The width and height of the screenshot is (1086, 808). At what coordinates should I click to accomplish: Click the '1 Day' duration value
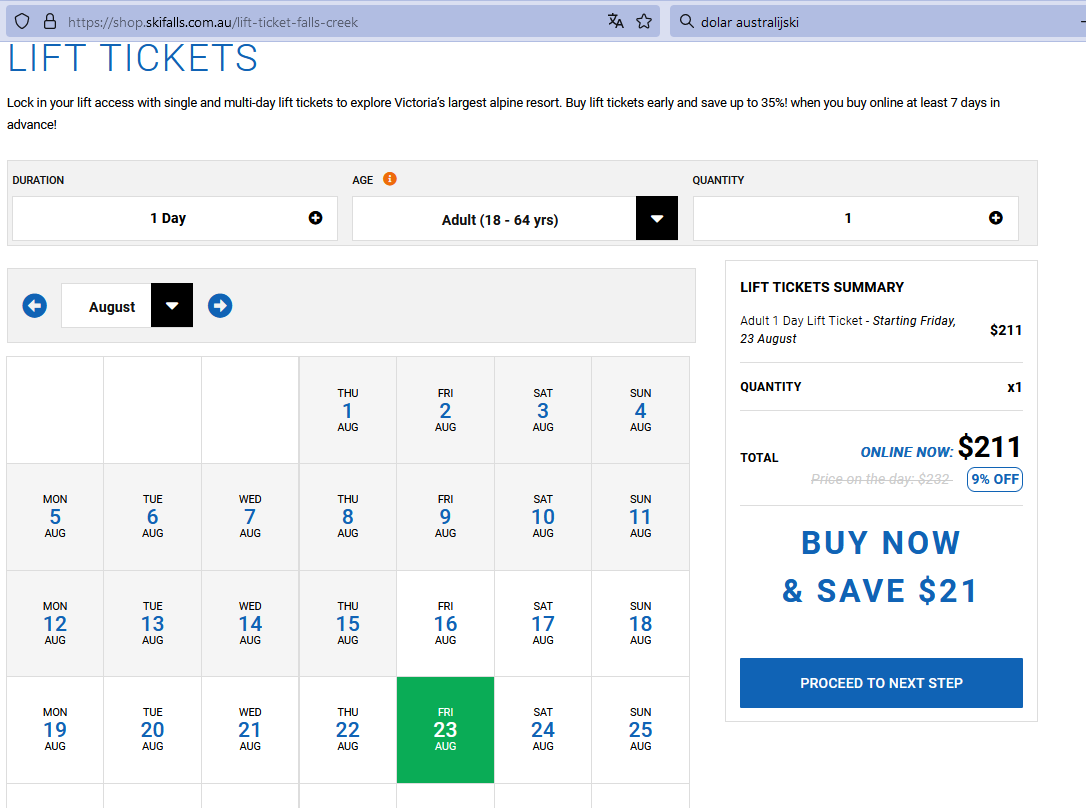168,218
